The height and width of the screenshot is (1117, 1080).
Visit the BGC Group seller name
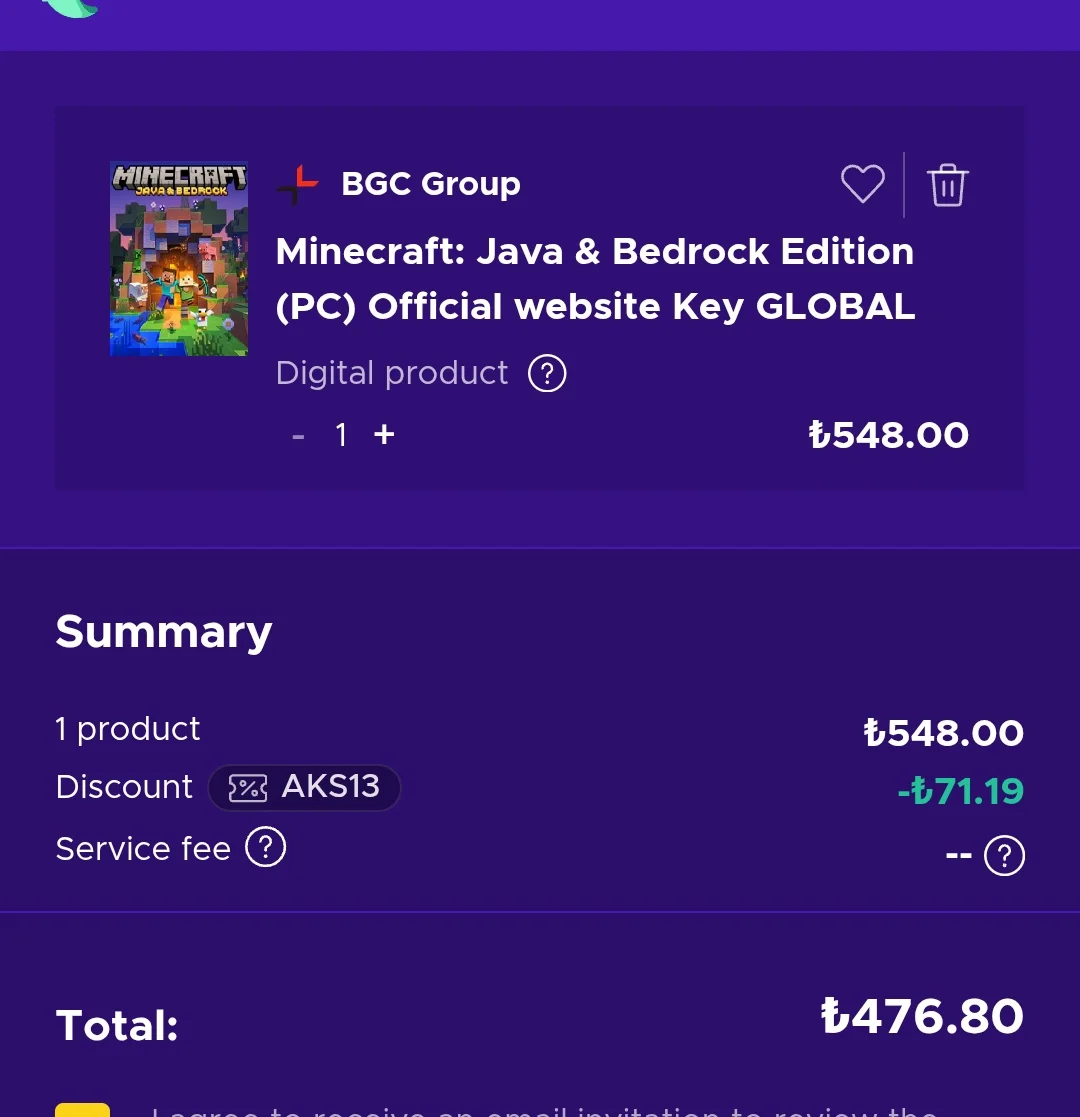tap(431, 184)
